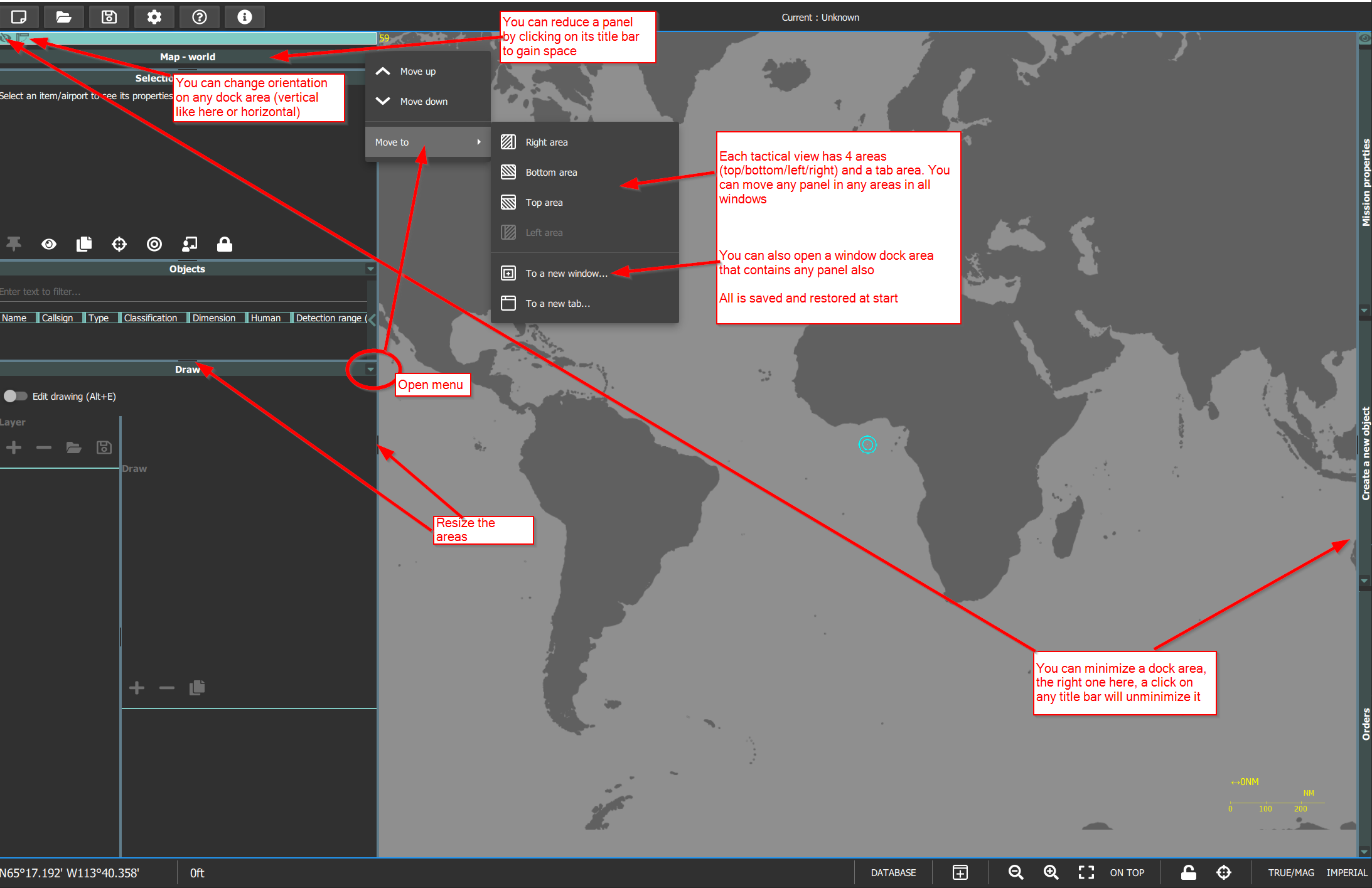Image resolution: width=1372 pixels, height=888 pixels.
Task: Click the New mission icon in top toolbar
Action: pos(19,17)
